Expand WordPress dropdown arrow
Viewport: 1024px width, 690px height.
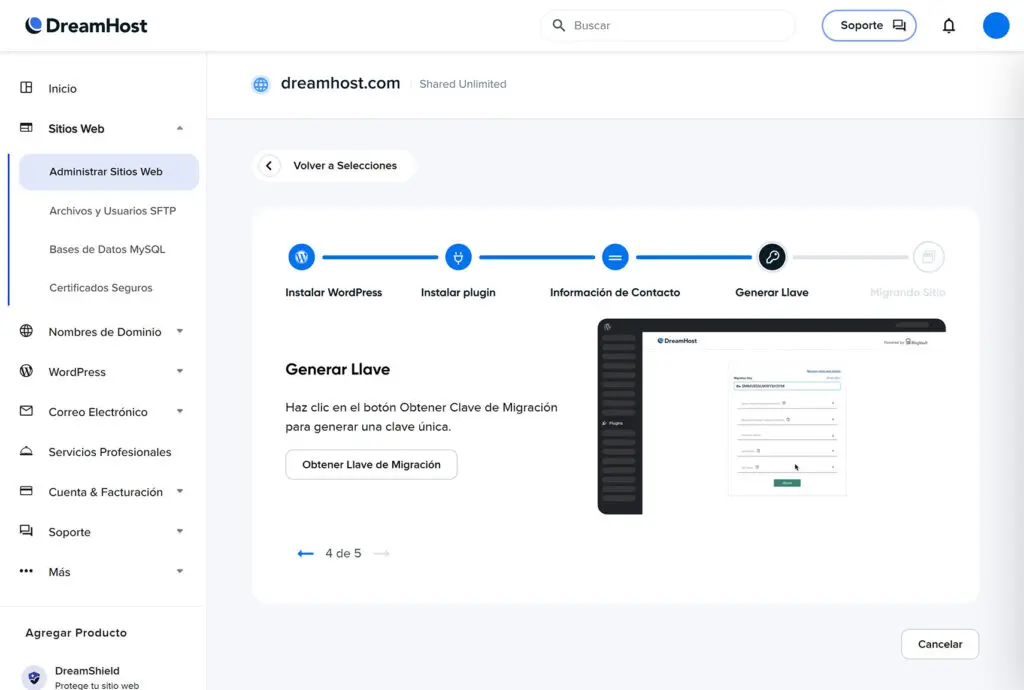click(180, 371)
